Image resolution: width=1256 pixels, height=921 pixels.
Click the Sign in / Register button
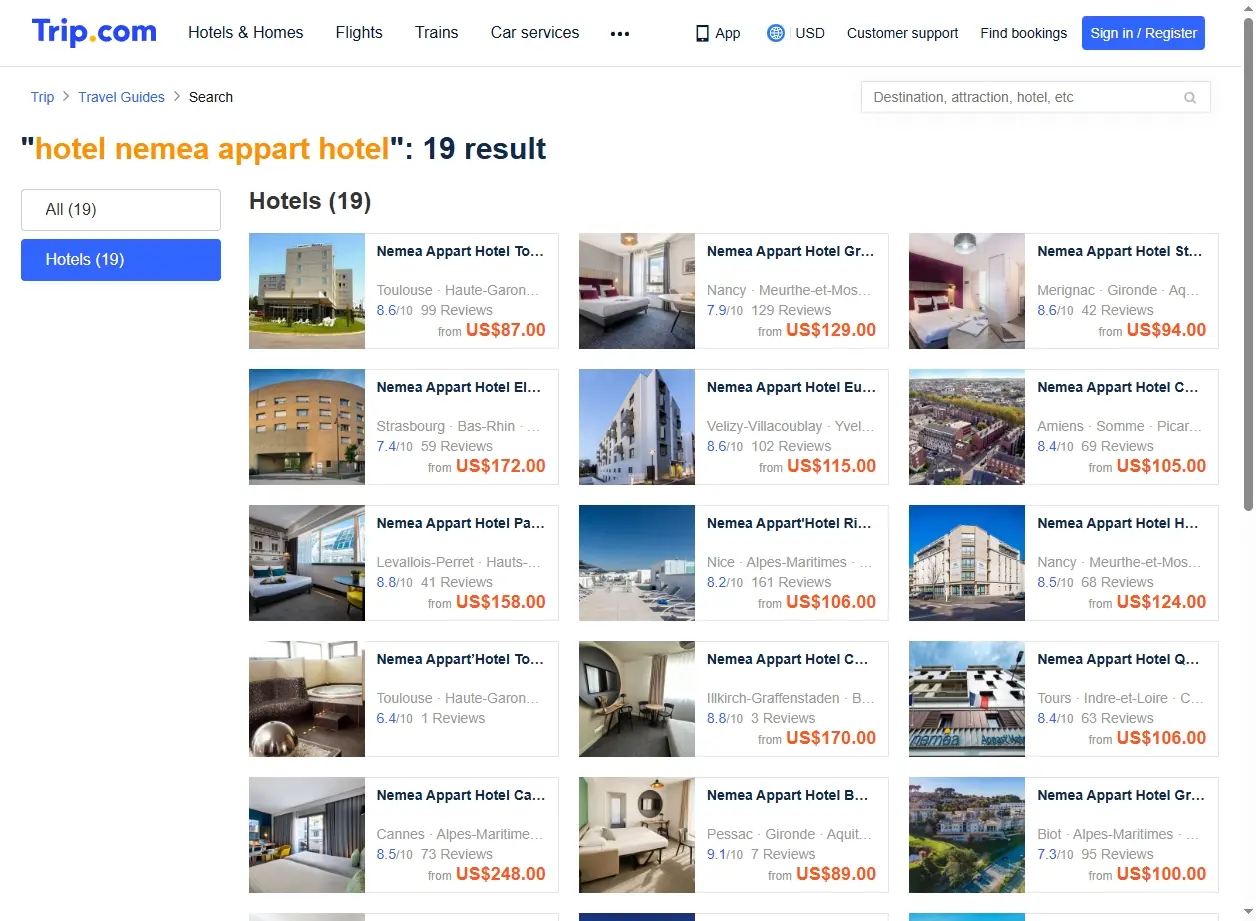pyautogui.click(x=1143, y=33)
